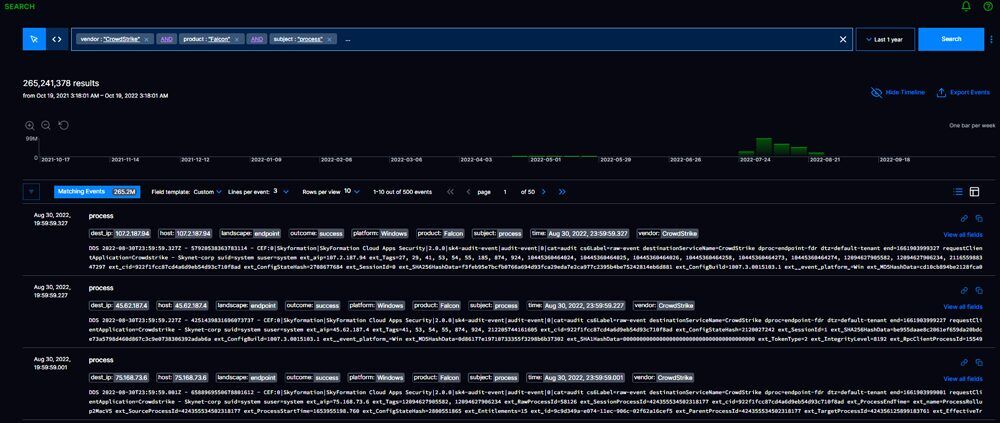Clear the entire search query
1000x423 pixels.
(842, 39)
